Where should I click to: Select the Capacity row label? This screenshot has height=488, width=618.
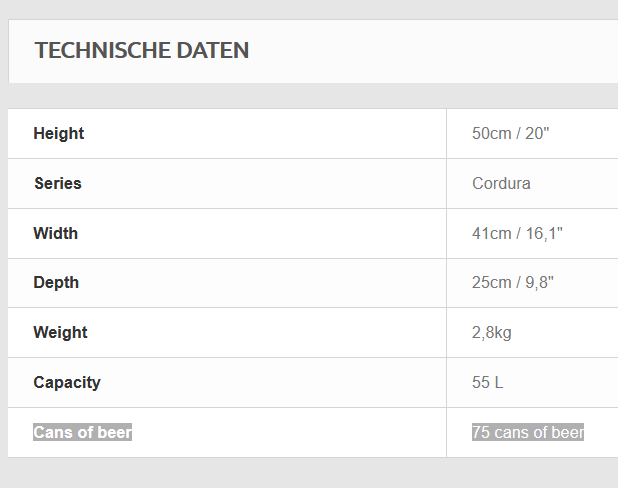click(67, 383)
